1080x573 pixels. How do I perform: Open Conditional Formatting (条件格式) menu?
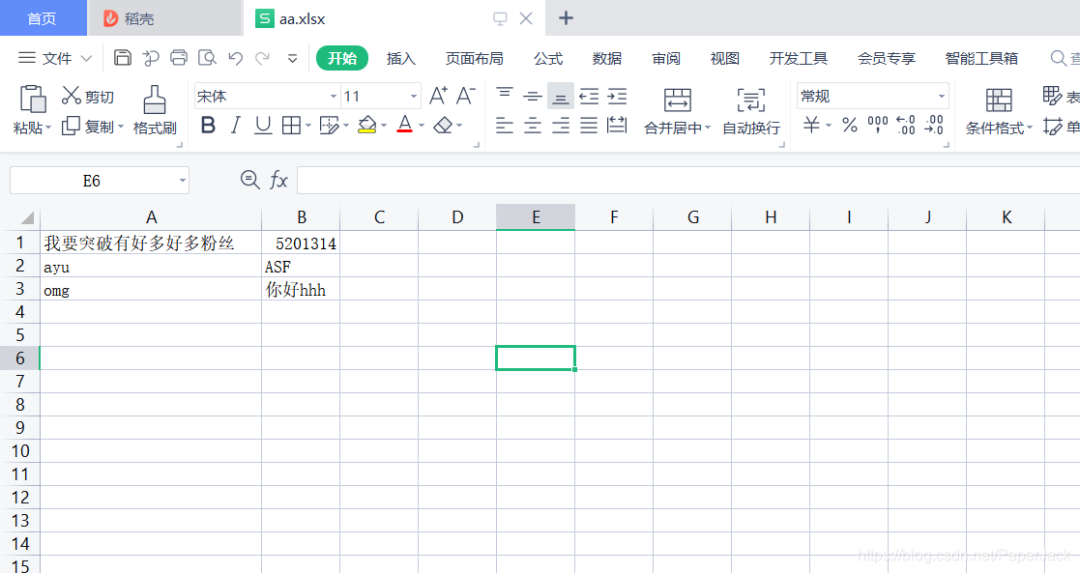coord(999,110)
